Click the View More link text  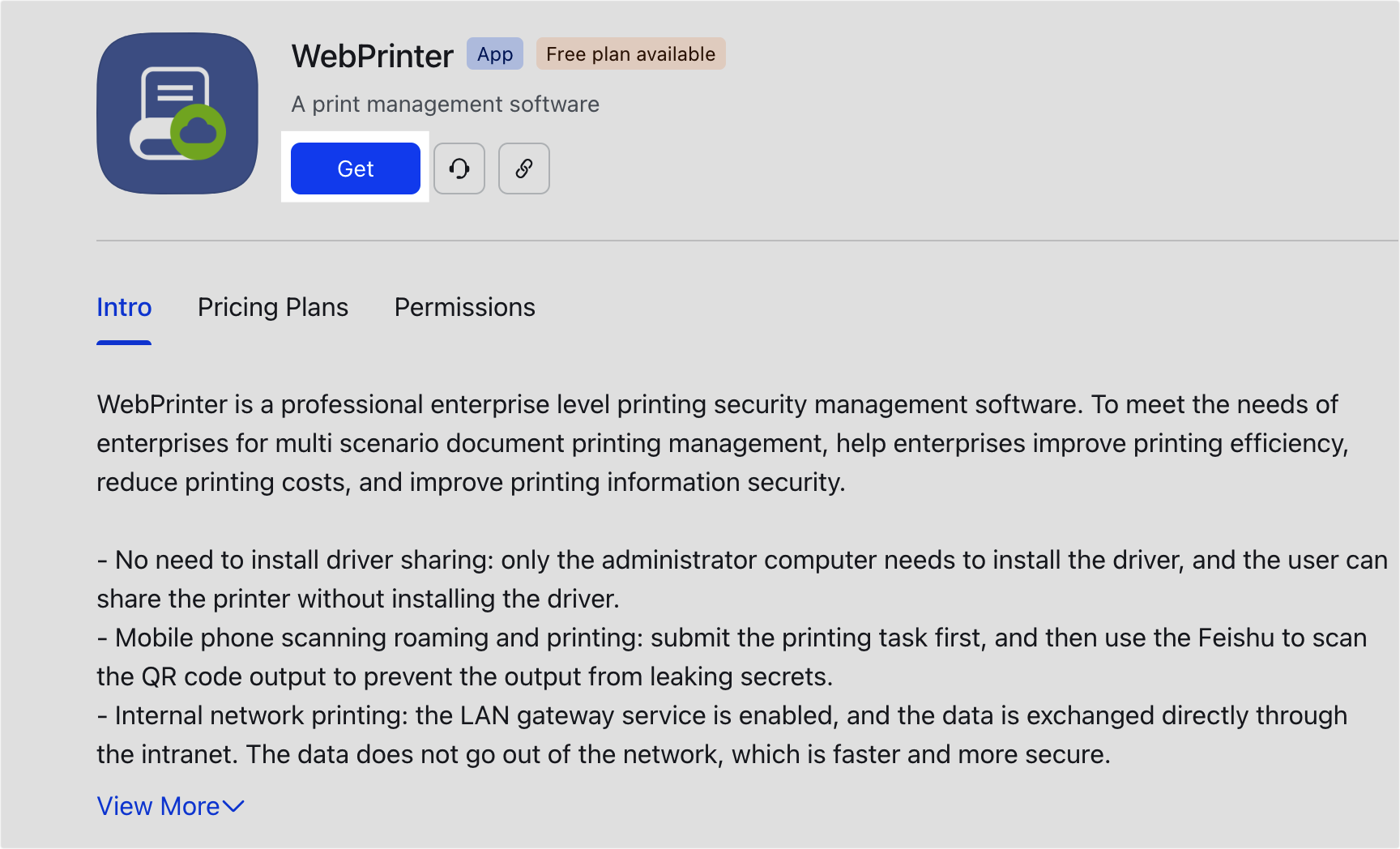158,806
